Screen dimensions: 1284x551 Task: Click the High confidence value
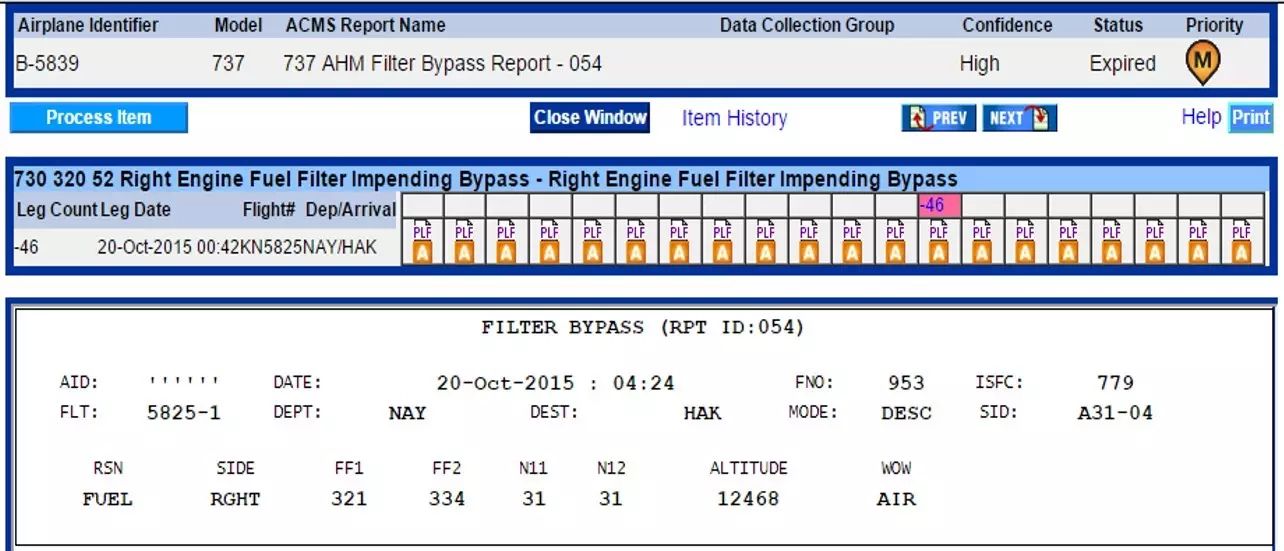coord(979,64)
